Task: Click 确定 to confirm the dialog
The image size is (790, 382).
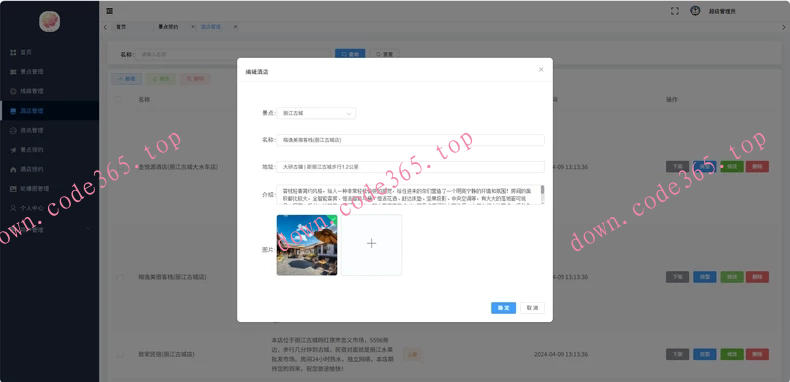Action: pyautogui.click(x=503, y=308)
